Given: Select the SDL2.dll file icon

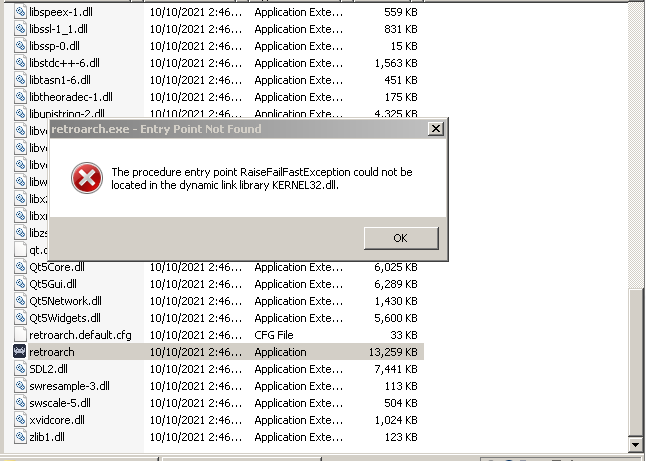Looking at the screenshot, I should point(20,369).
